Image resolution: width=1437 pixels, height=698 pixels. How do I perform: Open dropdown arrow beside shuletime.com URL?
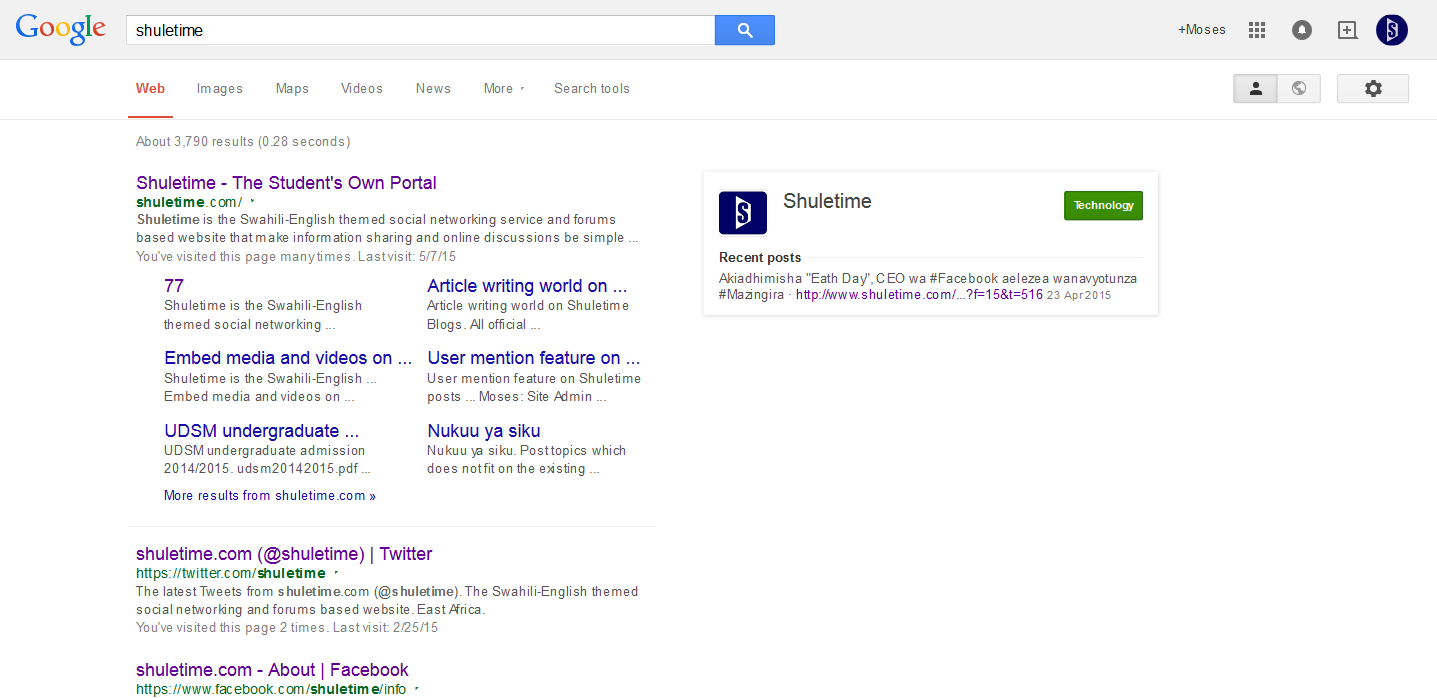[252, 202]
